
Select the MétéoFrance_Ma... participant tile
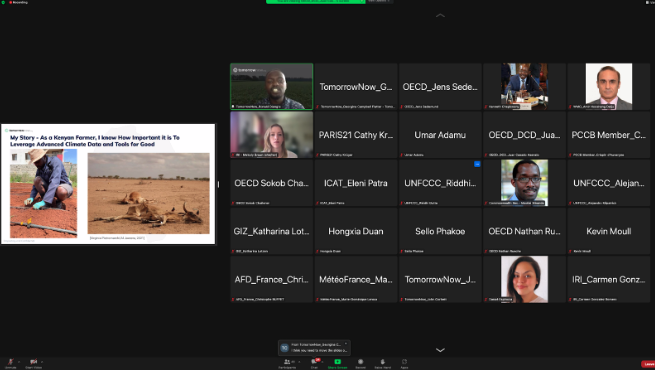point(356,279)
